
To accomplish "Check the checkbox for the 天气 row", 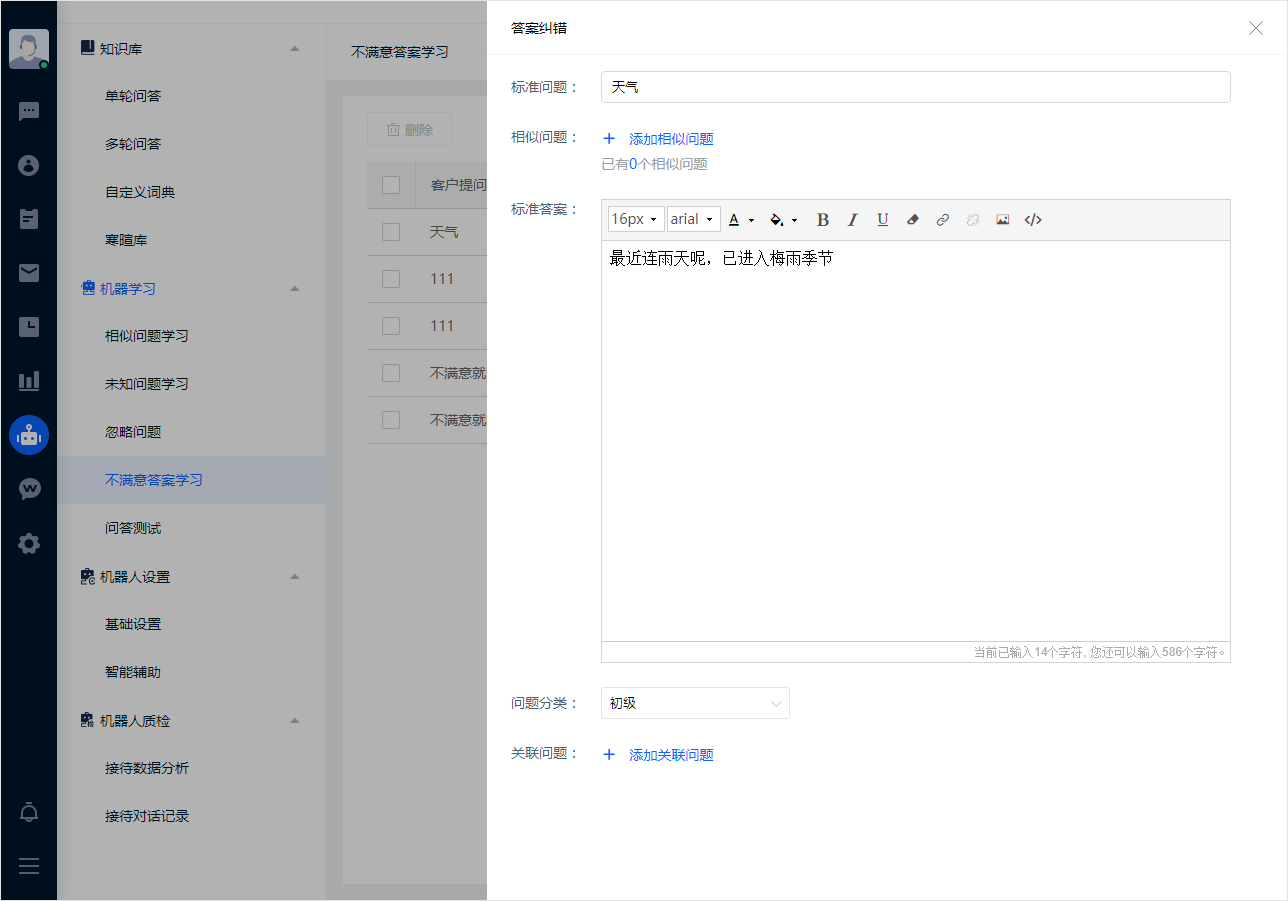I will [391, 232].
